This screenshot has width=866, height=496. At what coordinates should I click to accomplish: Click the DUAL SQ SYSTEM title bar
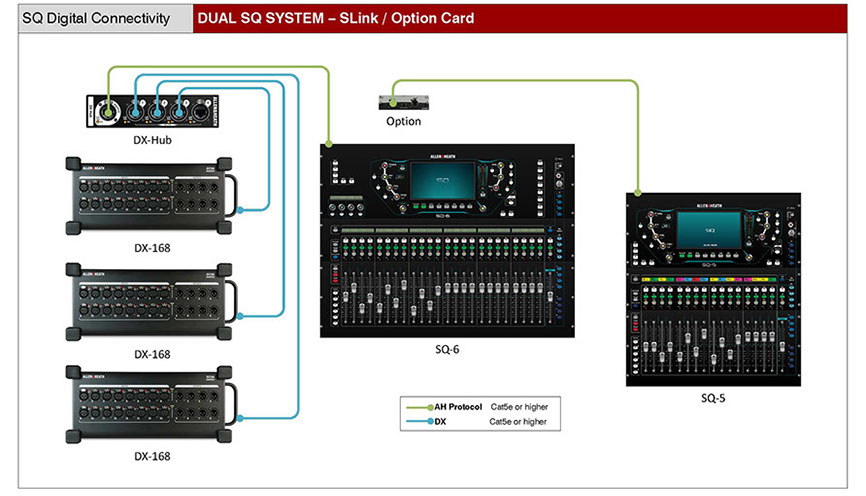[x=520, y=18]
